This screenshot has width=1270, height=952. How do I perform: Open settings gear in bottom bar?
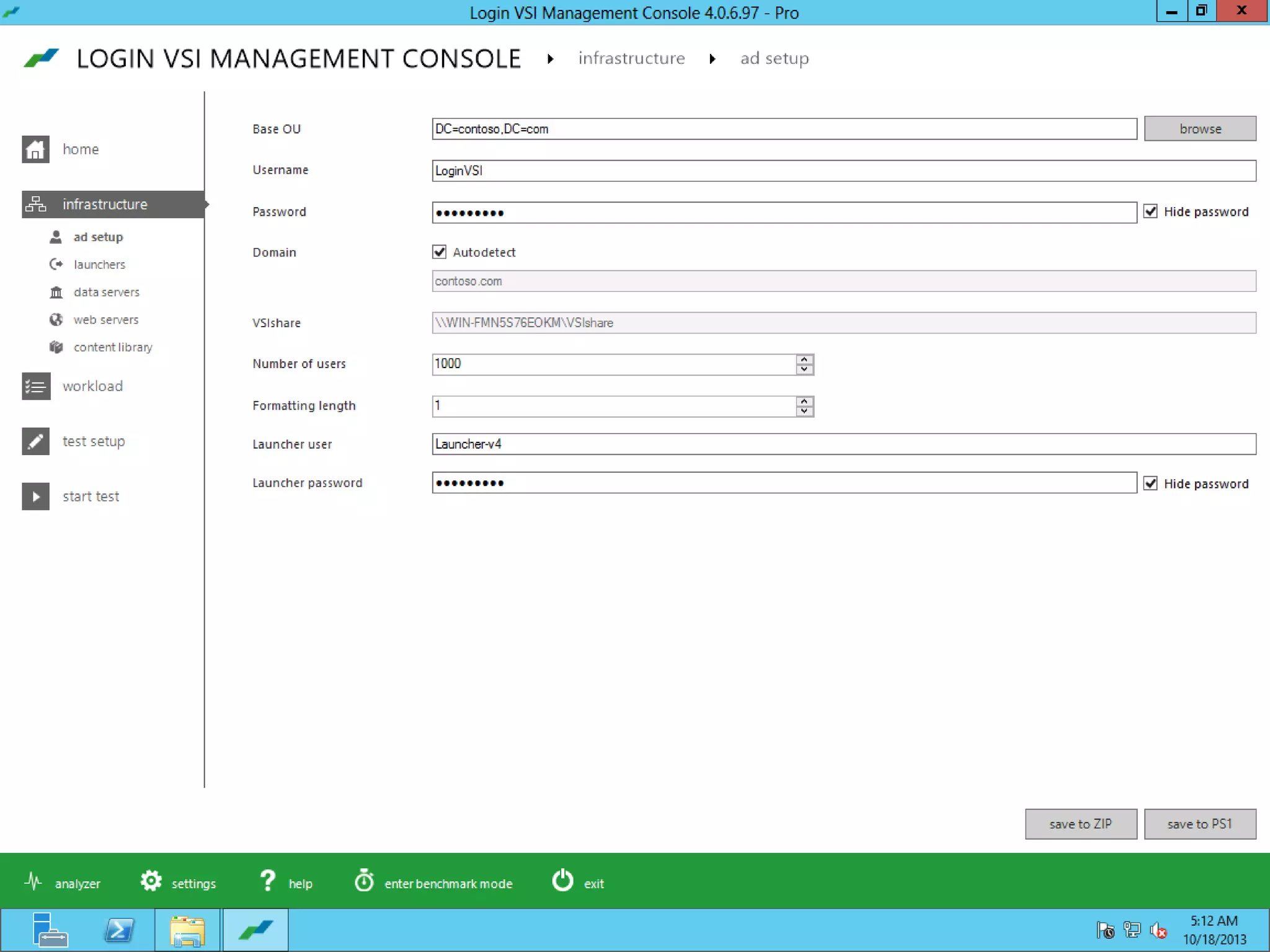pos(151,881)
